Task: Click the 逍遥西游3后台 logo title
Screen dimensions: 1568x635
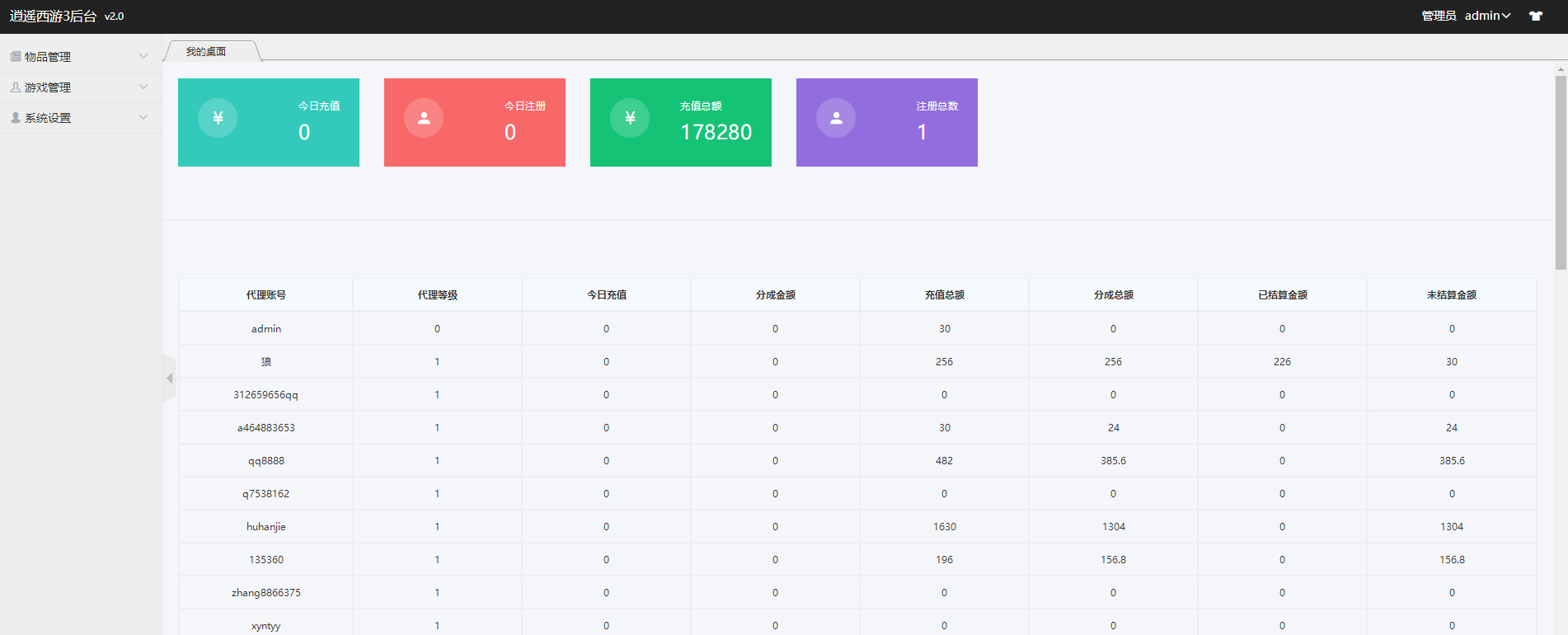Action: click(x=54, y=16)
